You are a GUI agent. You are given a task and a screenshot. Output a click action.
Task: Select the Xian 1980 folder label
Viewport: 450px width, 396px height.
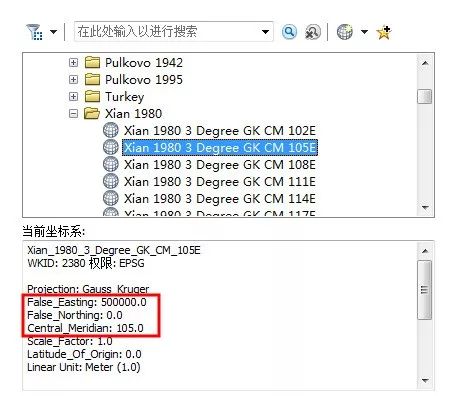[x=134, y=114]
